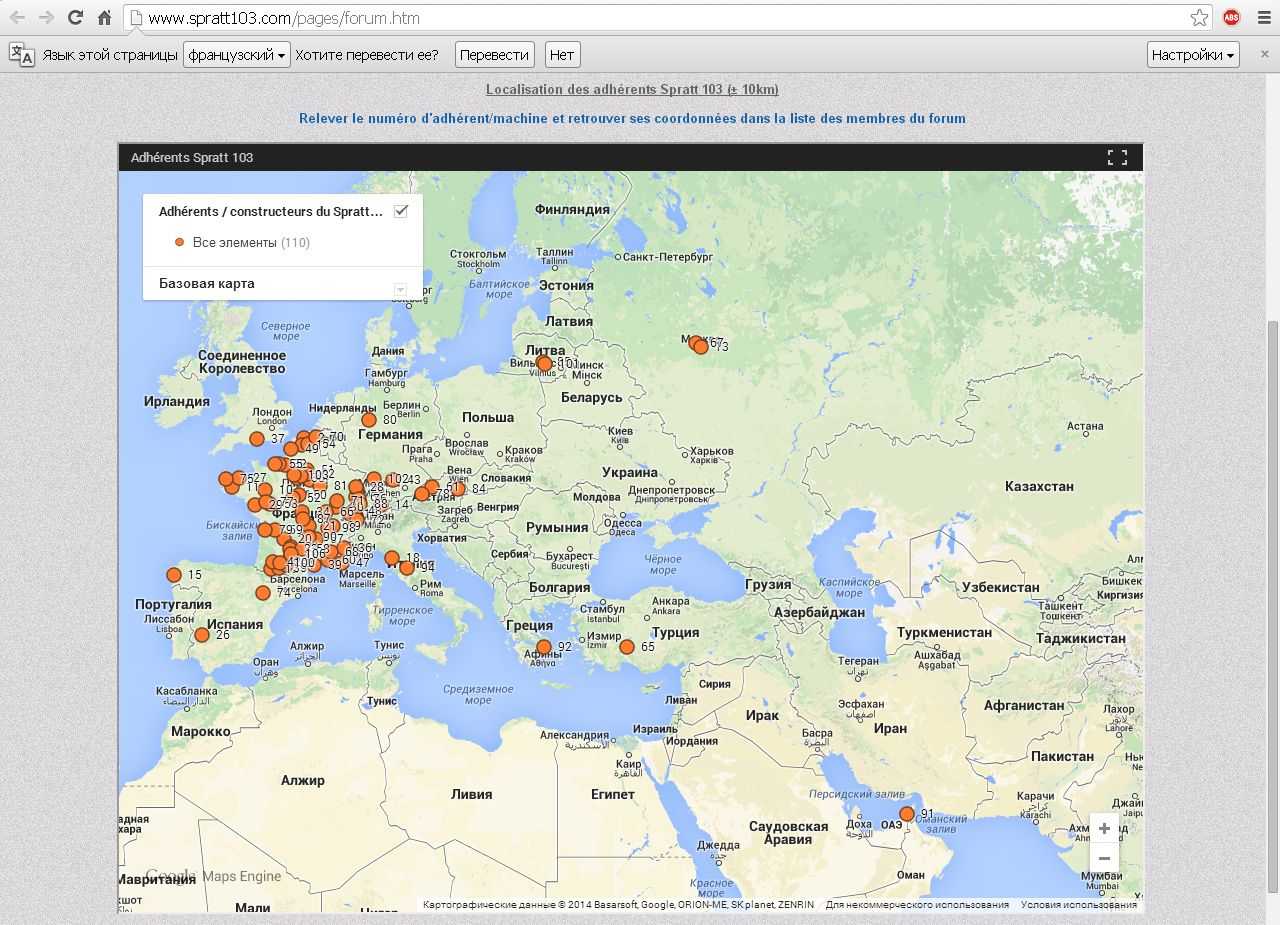Open the browser home page
The height and width of the screenshot is (925, 1280).
104,18
